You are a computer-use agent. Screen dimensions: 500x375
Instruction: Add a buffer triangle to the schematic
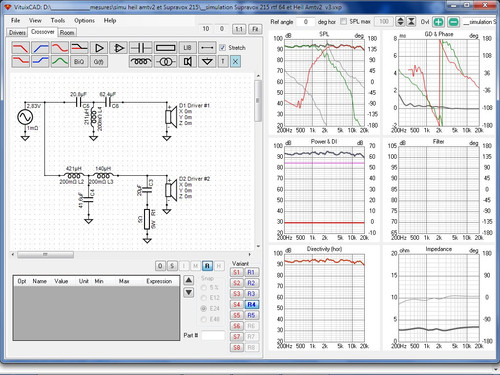tap(99, 48)
